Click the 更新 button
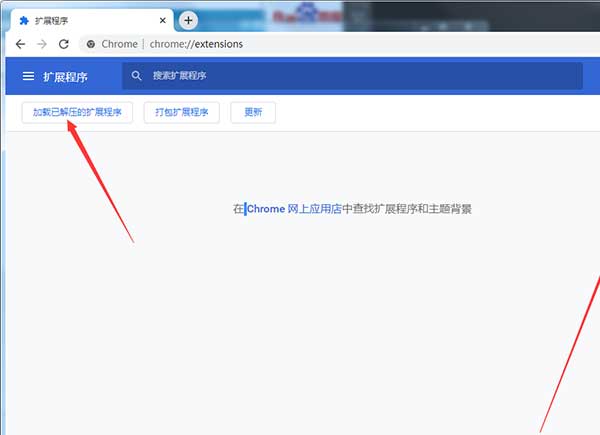The height and width of the screenshot is (435, 600). 253,112
